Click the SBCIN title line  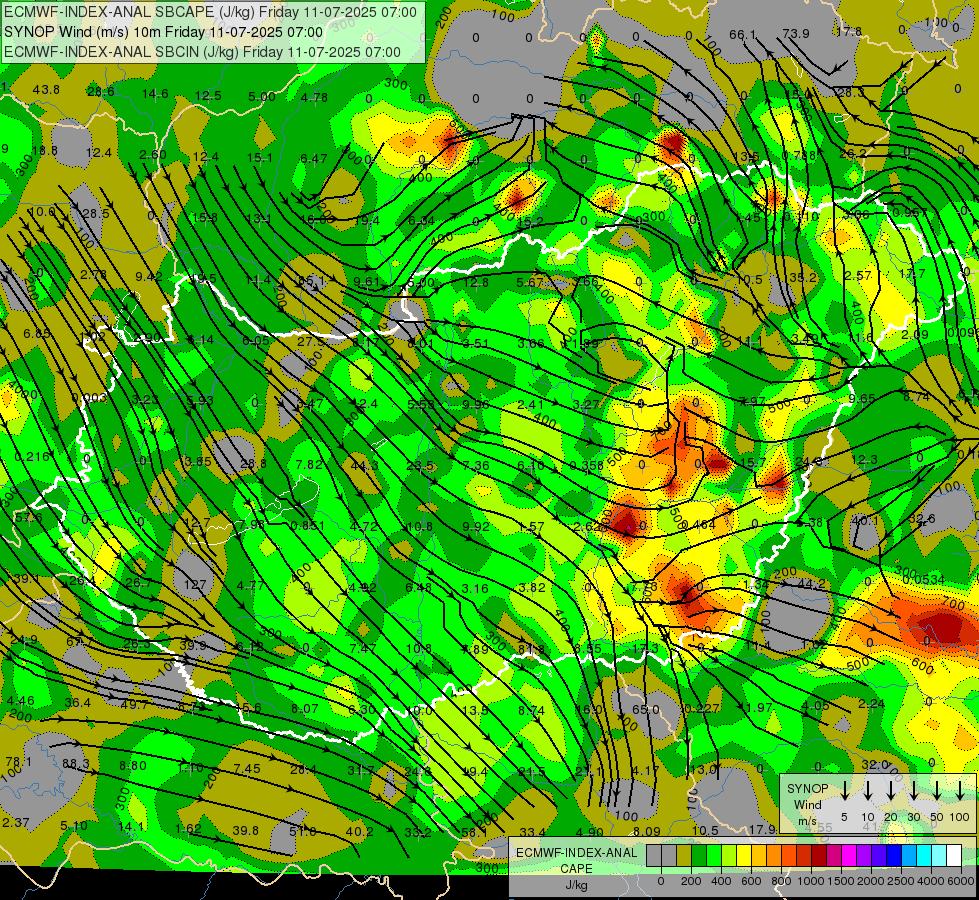[202, 52]
